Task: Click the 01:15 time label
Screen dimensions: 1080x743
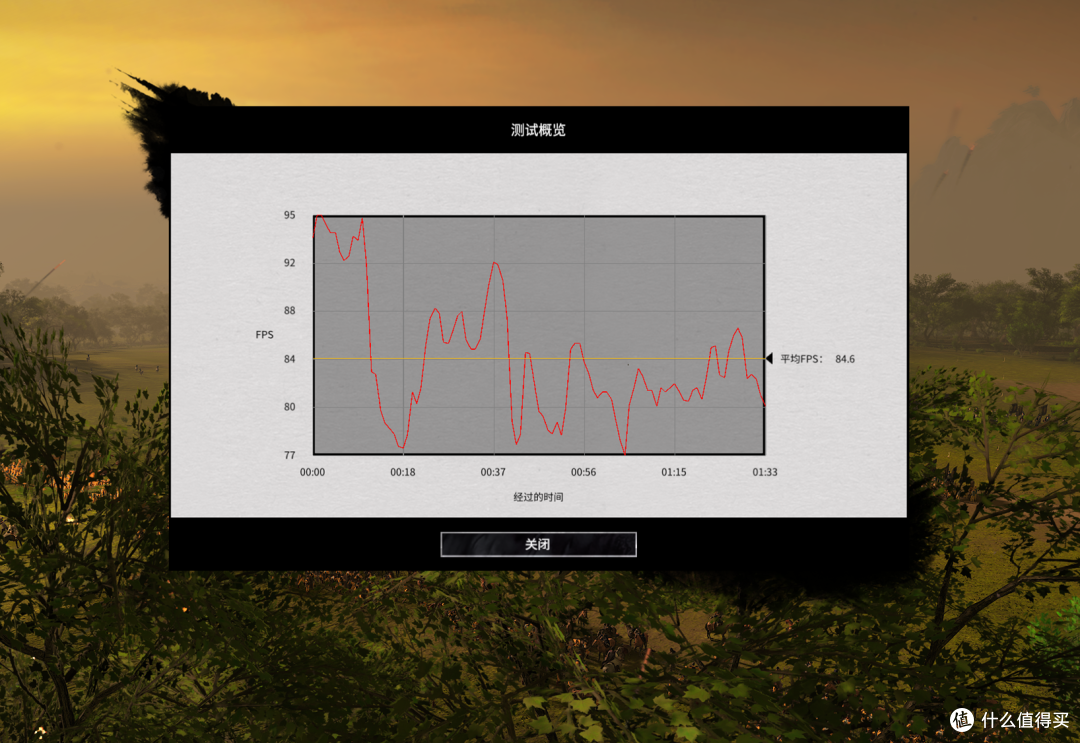Action: tap(674, 472)
